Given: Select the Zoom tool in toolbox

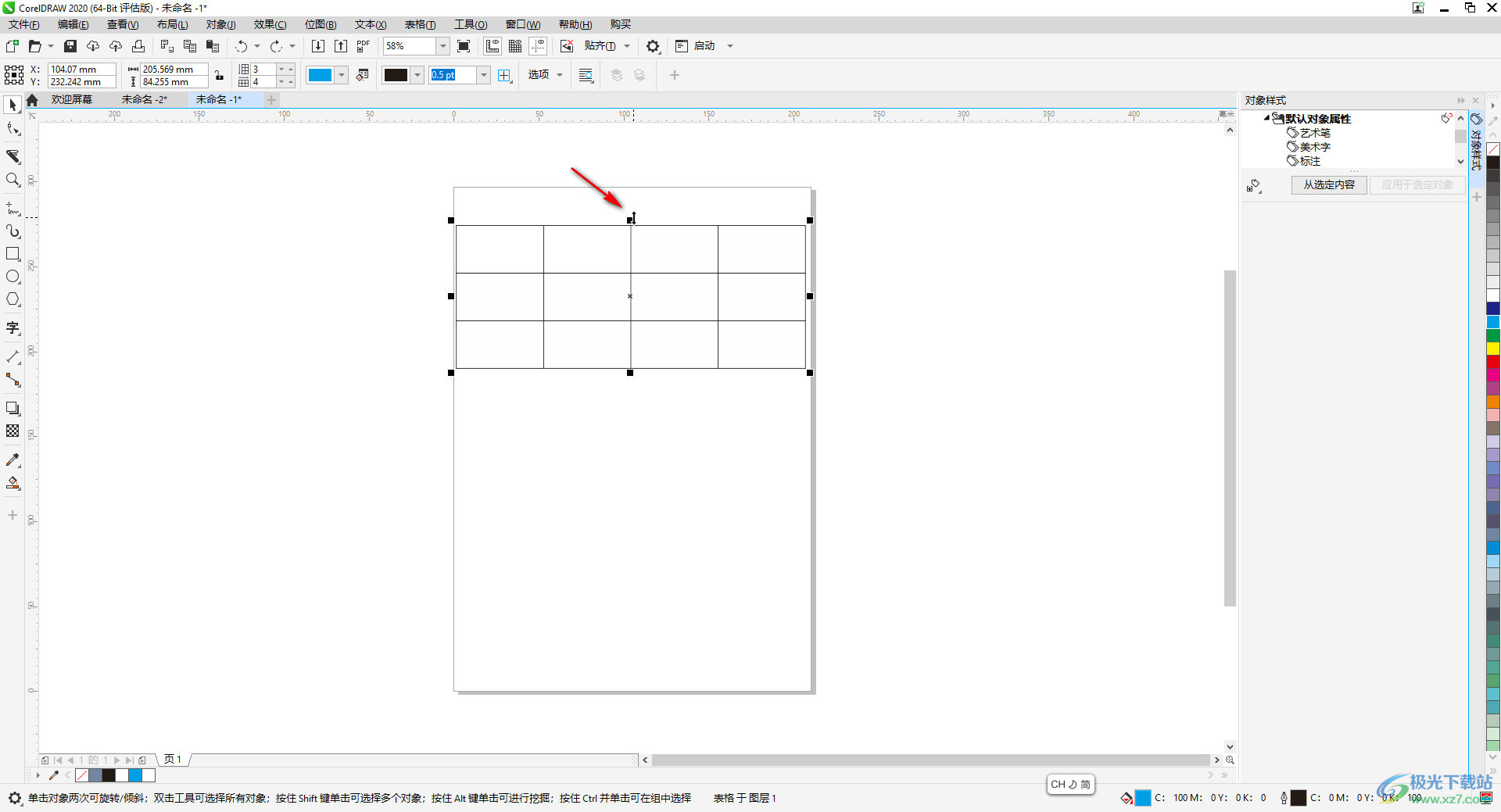Looking at the screenshot, I should [13, 180].
